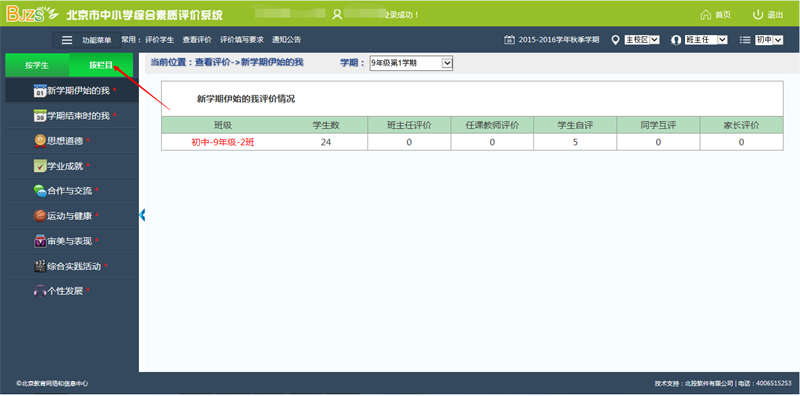This screenshot has width=800, height=396.
Task: Select the medal icon for 思想道德
Action: click(40, 140)
